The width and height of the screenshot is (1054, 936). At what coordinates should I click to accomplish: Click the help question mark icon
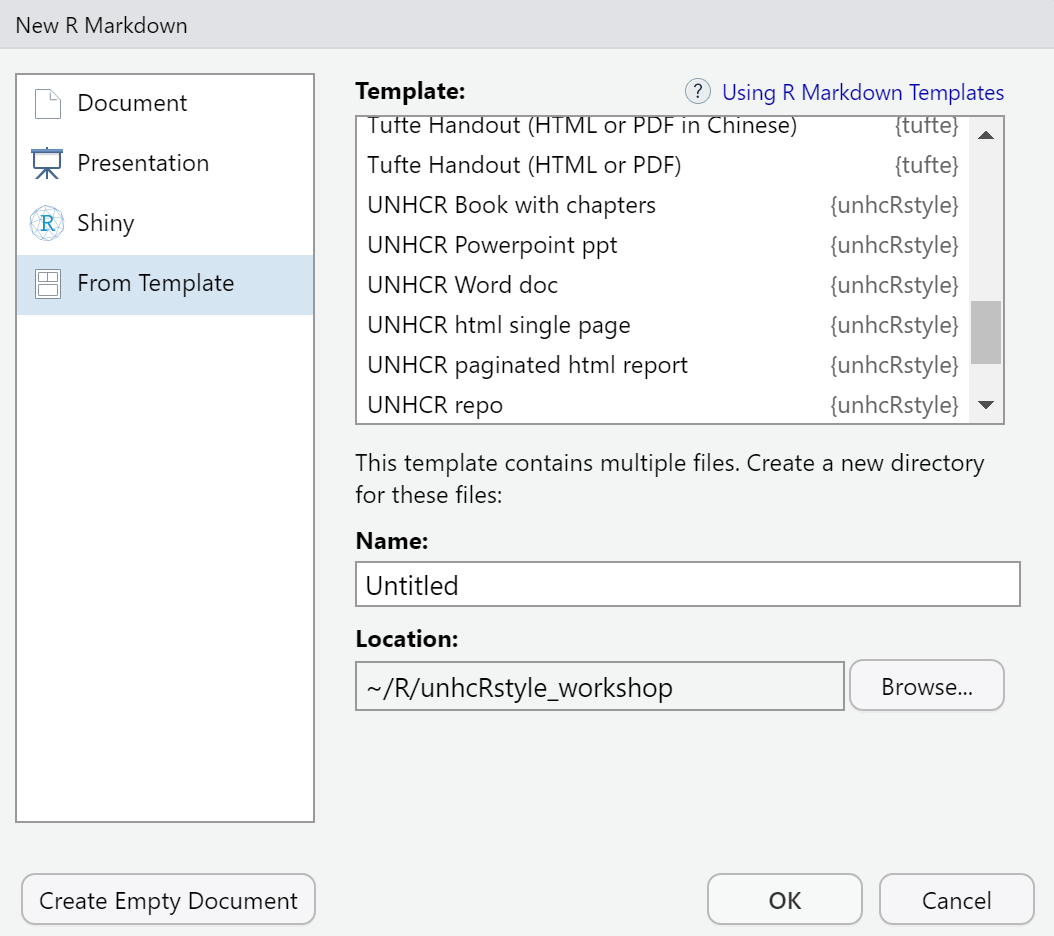[698, 91]
